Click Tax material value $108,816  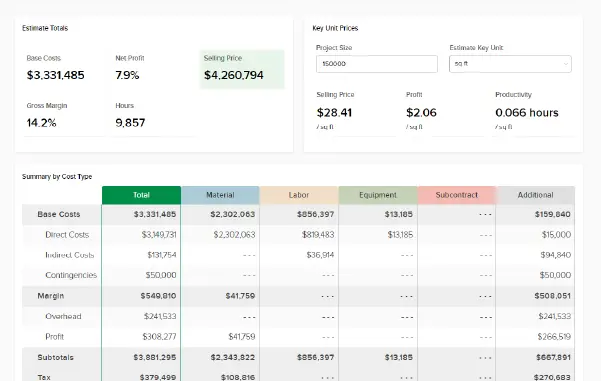pyautogui.click(x=238, y=377)
